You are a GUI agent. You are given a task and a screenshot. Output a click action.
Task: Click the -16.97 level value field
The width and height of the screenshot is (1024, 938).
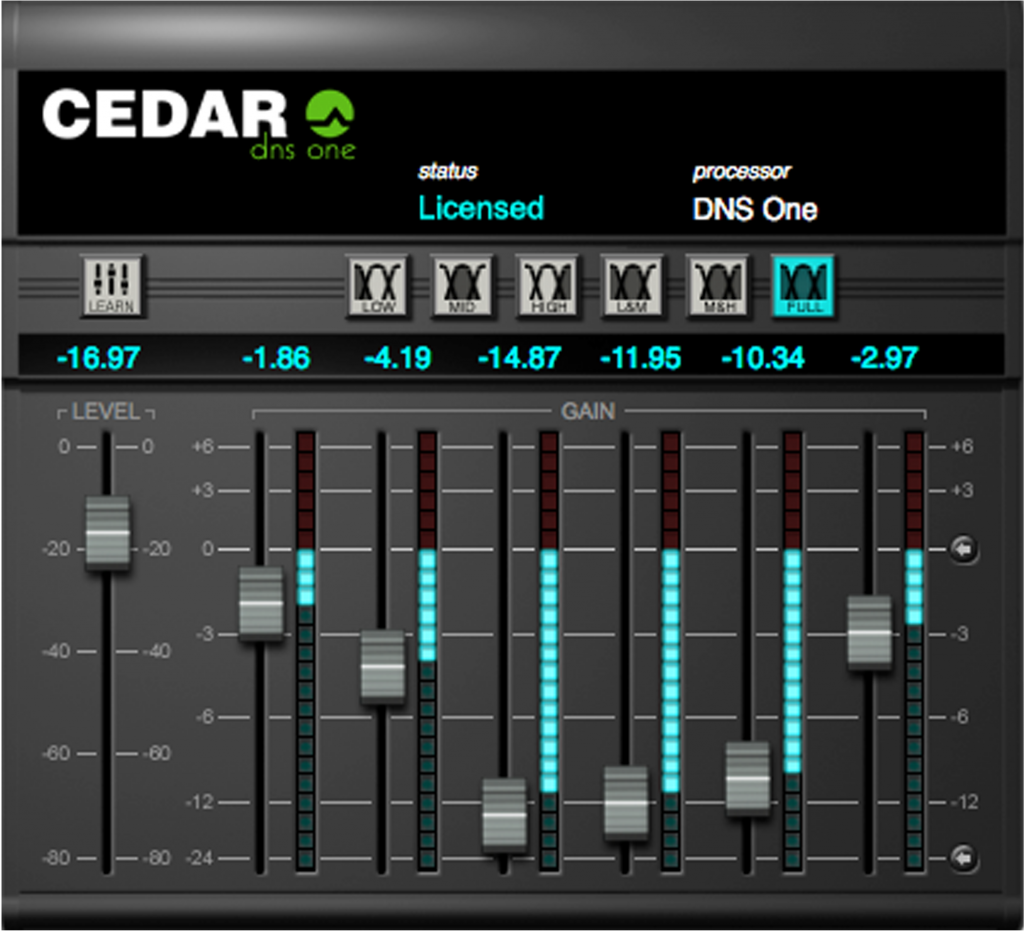click(x=99, y=358)
